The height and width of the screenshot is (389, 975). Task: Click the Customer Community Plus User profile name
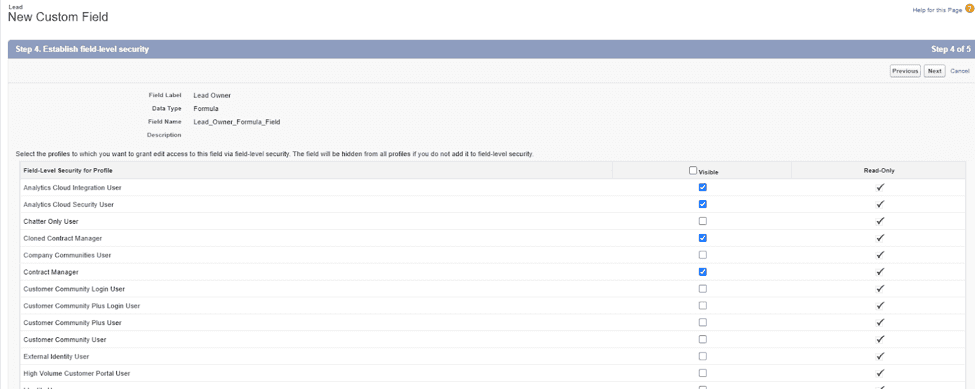tap(72, 323)
